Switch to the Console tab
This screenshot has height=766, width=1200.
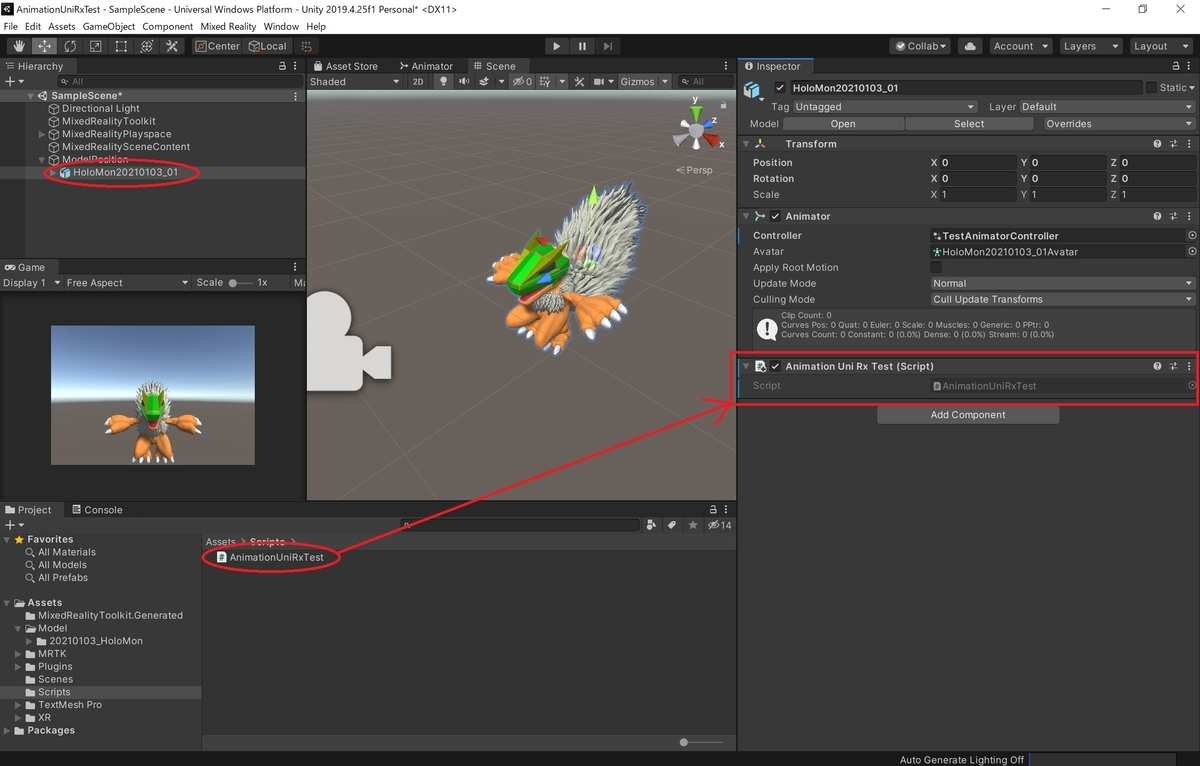click(x=97, y=510)
